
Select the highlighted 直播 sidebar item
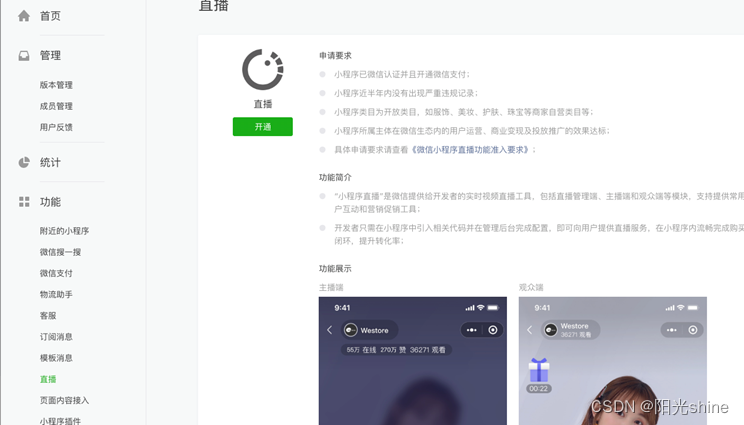[x=48, y=379]
